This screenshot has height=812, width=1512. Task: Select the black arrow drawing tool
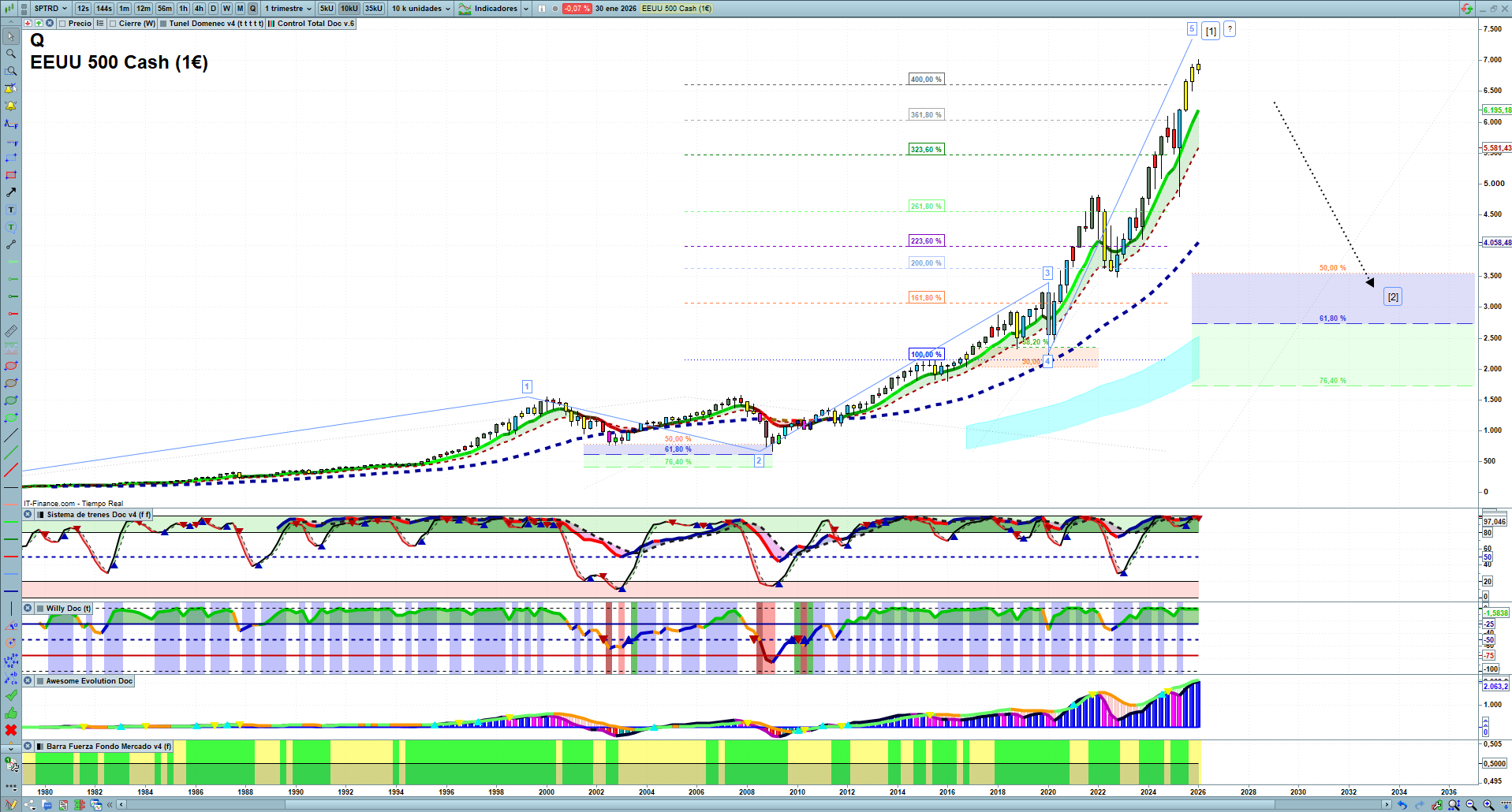point(11,192)
